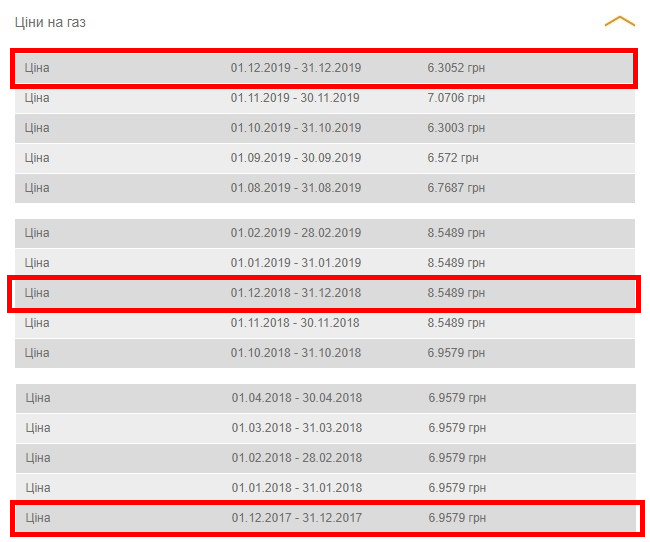Click the 01.09.2019 - 30.09.2019 date range
The width and height of the screenshot is (650, 542).
click(x=295, y=158)
